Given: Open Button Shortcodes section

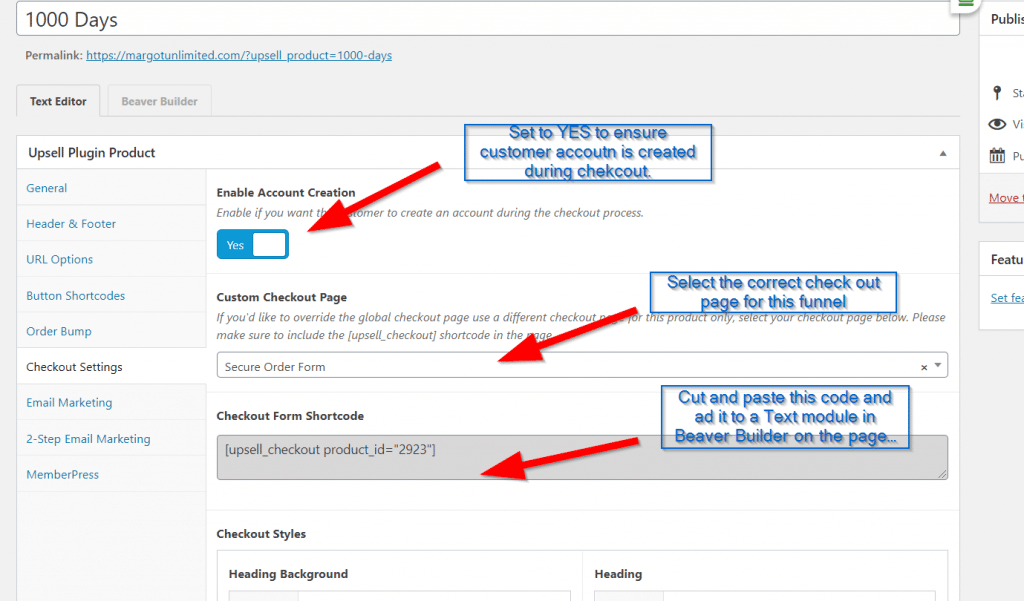Looking at the screenshot, I should click(x=75, y=296).
